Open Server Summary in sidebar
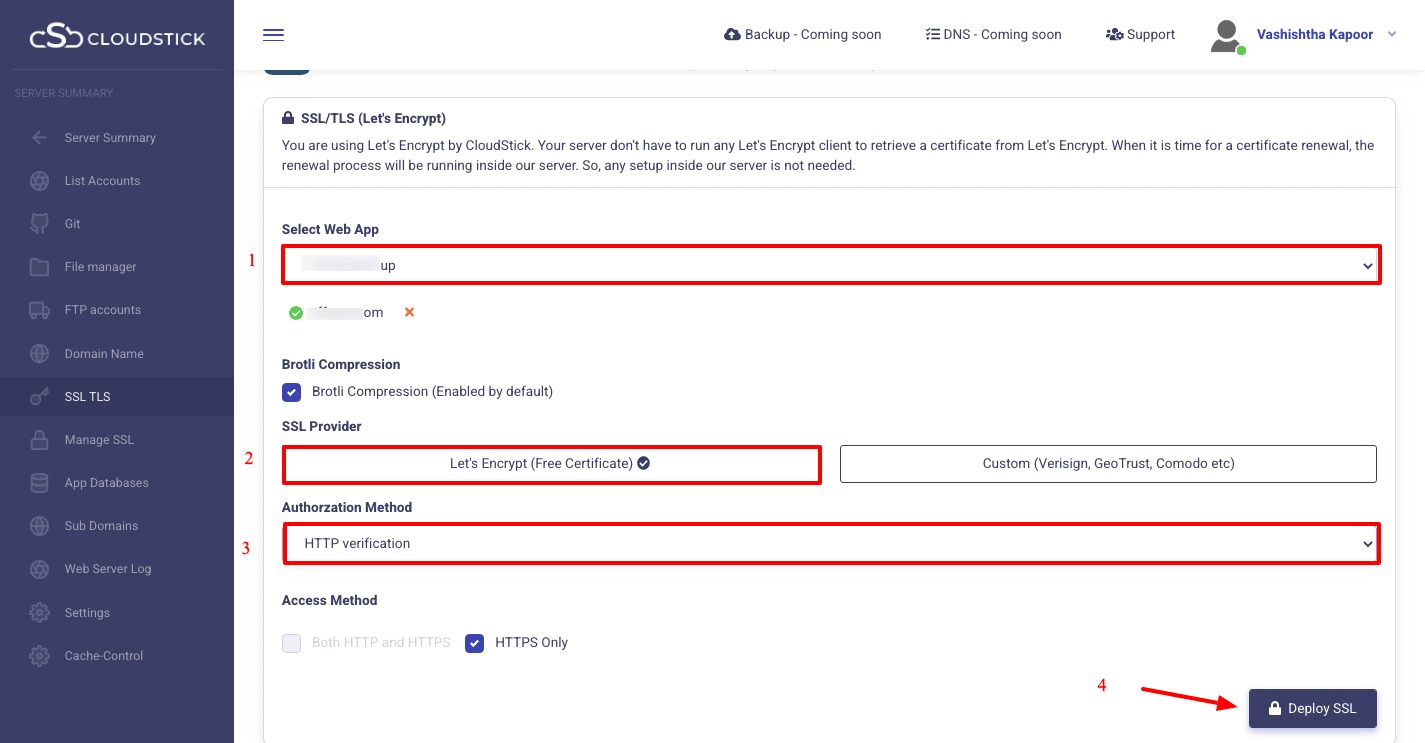Screen dimensions: 1425x743 click(110, 138)
